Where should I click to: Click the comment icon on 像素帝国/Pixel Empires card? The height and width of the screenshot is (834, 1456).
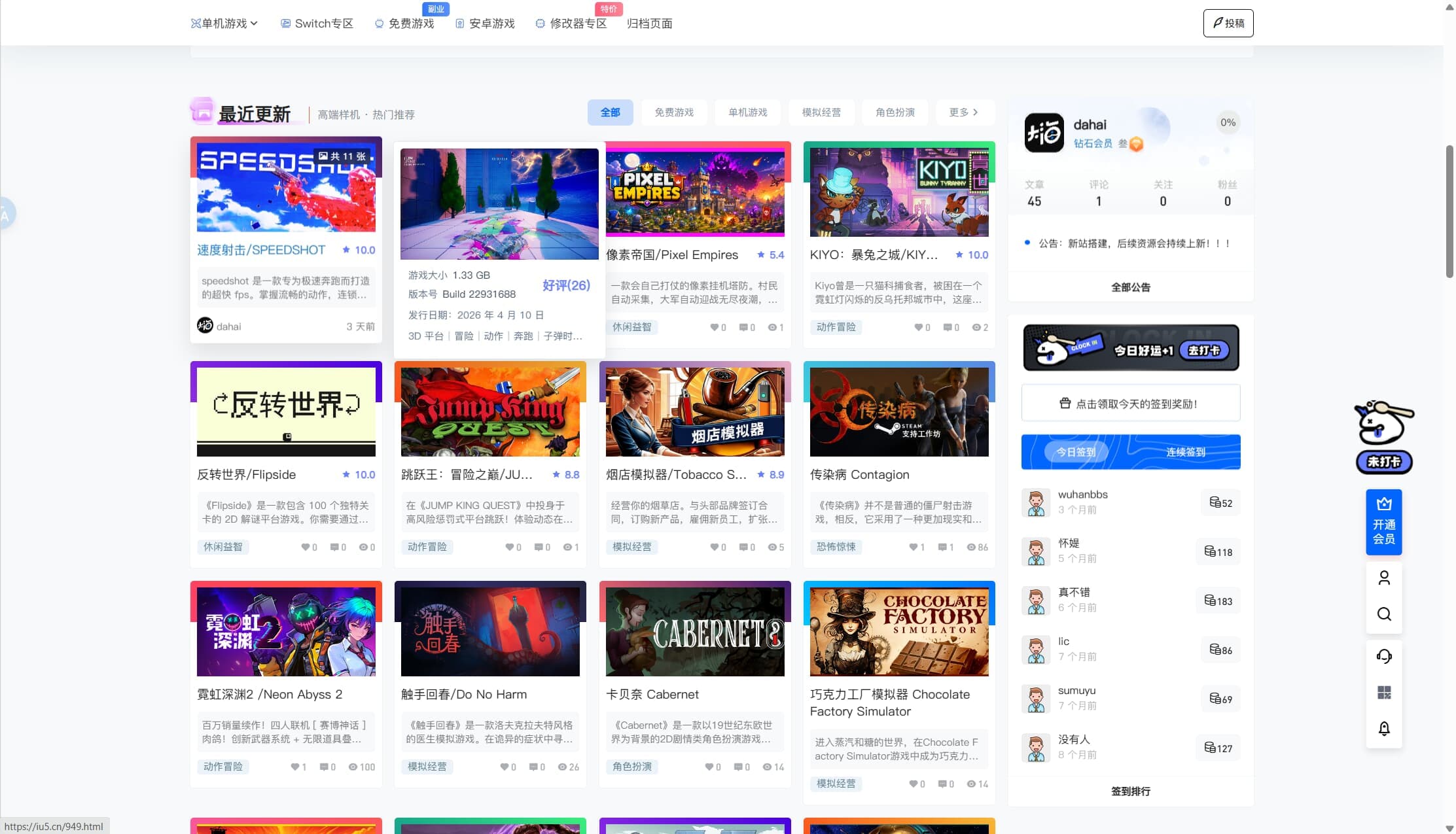click(x=743, y=327)
